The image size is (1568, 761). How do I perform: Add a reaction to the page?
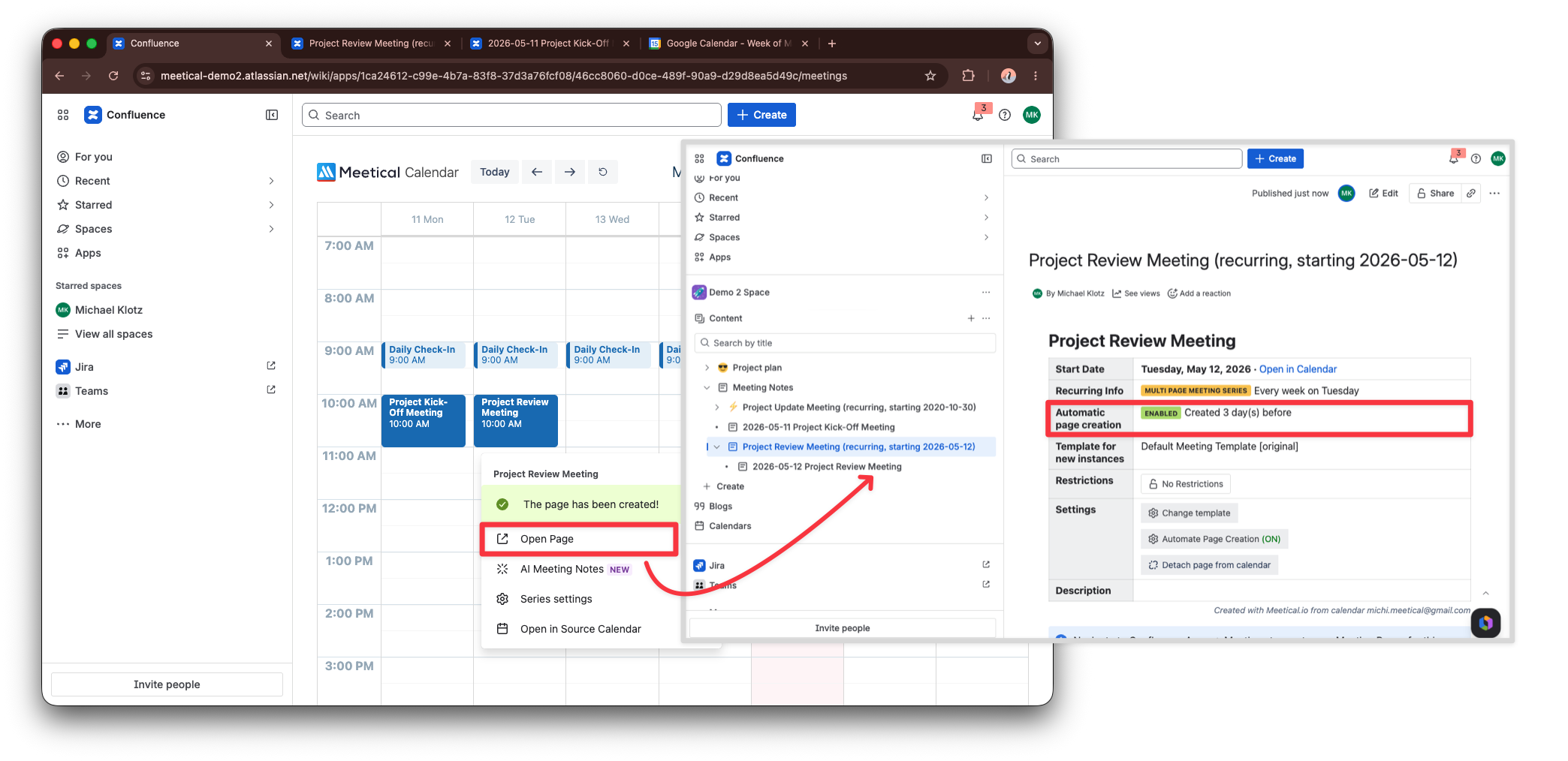1199,293
